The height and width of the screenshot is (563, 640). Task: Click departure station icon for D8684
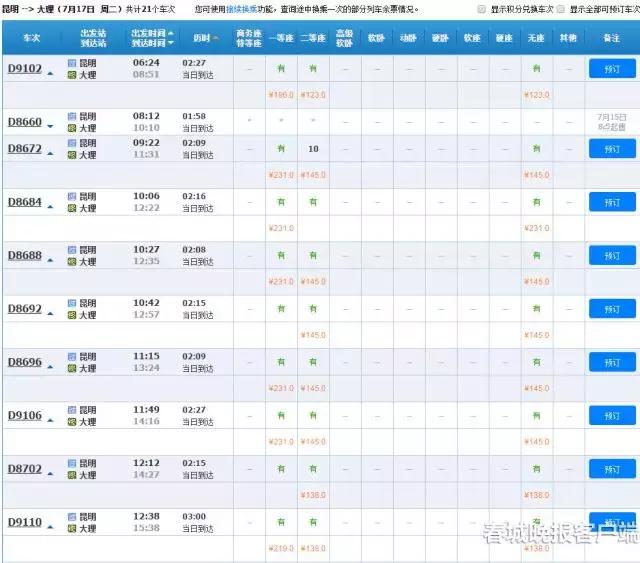(72, 196)
